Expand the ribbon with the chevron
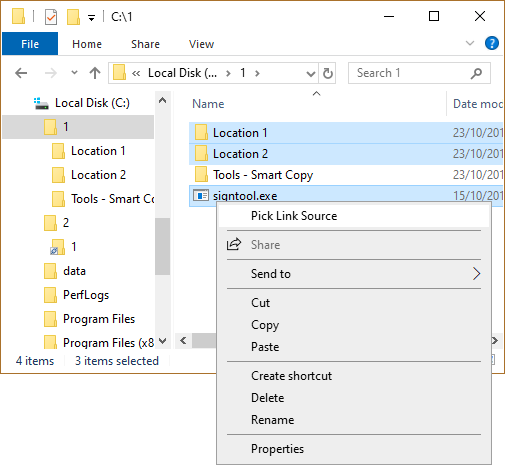 pyautogui.click(x=470, y=43)
